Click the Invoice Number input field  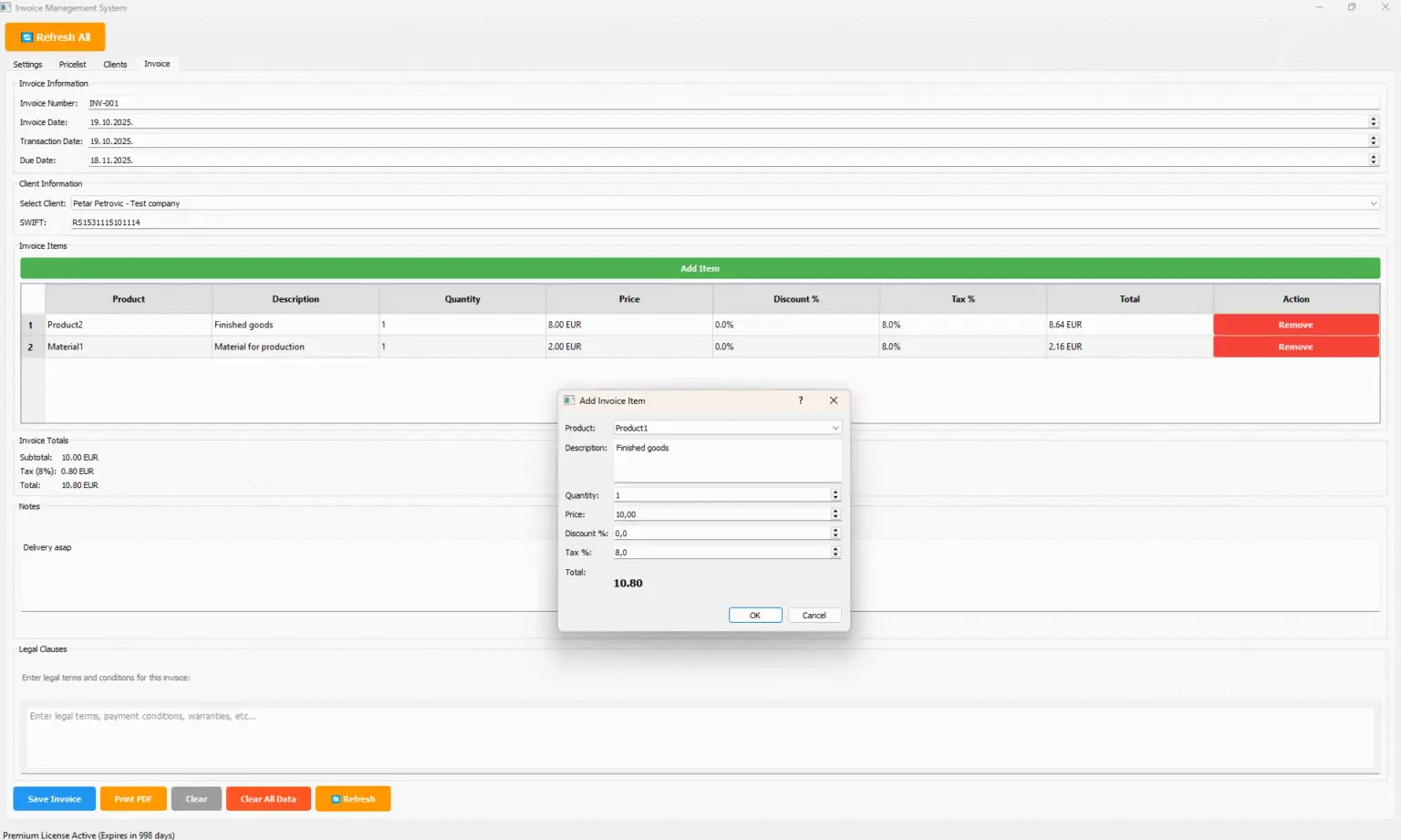coord(730,103)
